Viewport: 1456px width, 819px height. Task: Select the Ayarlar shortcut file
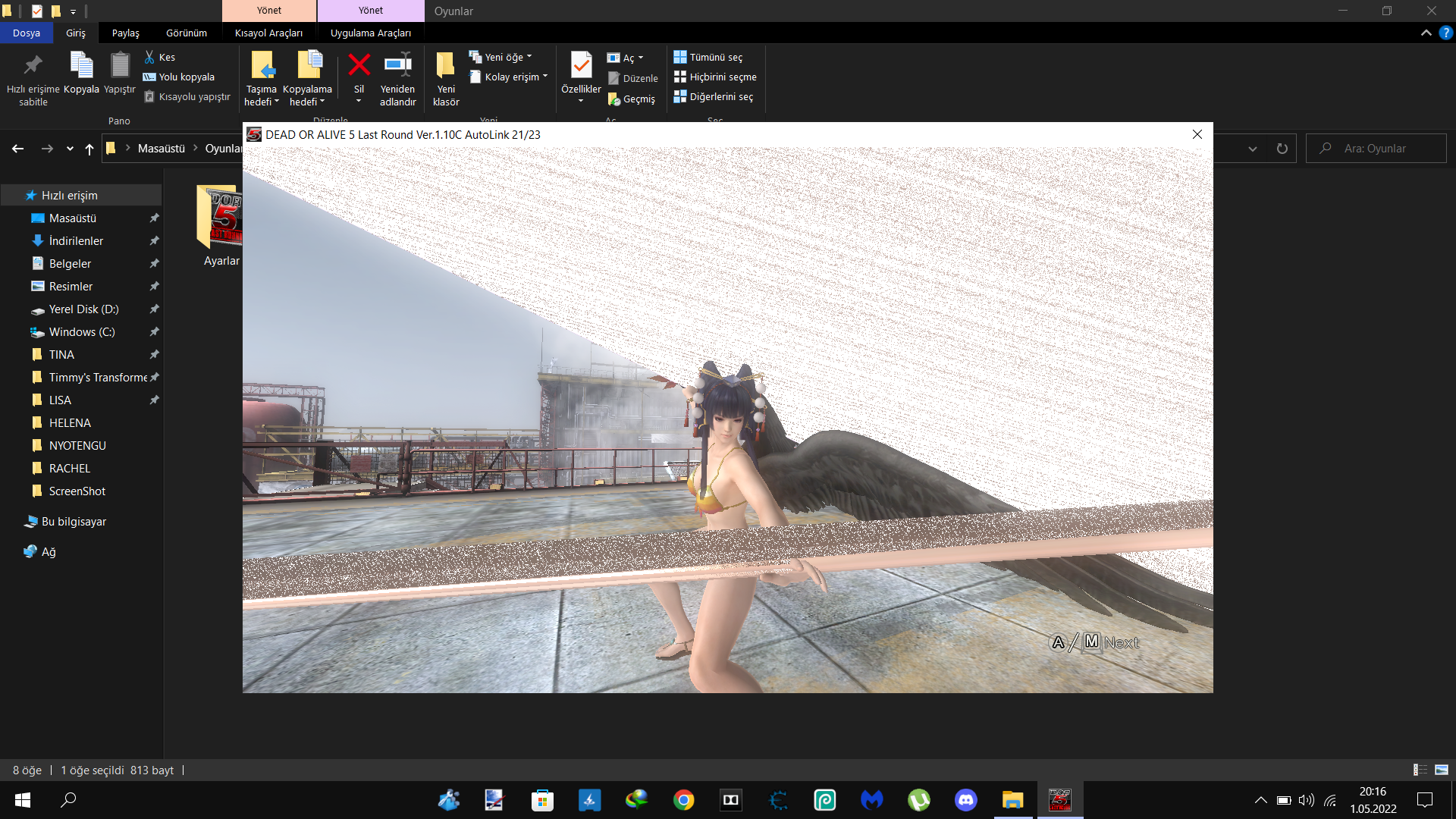[x=220, y=226]
